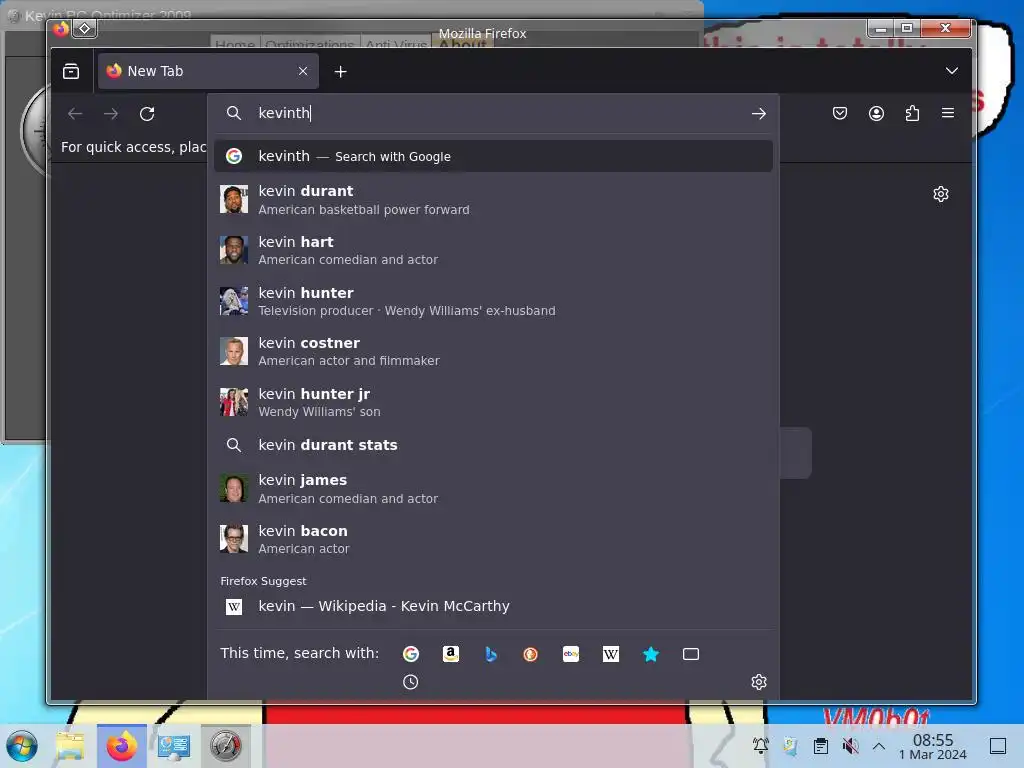1024x768 pixels.
Task: Go forward with the forward arrow
Action: [x=111, y=114]
